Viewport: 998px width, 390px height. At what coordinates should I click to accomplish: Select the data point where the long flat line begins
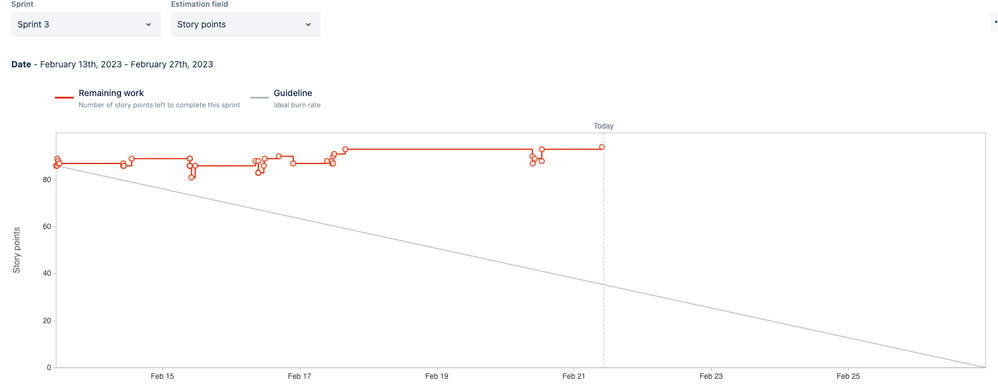click(345, 150)
